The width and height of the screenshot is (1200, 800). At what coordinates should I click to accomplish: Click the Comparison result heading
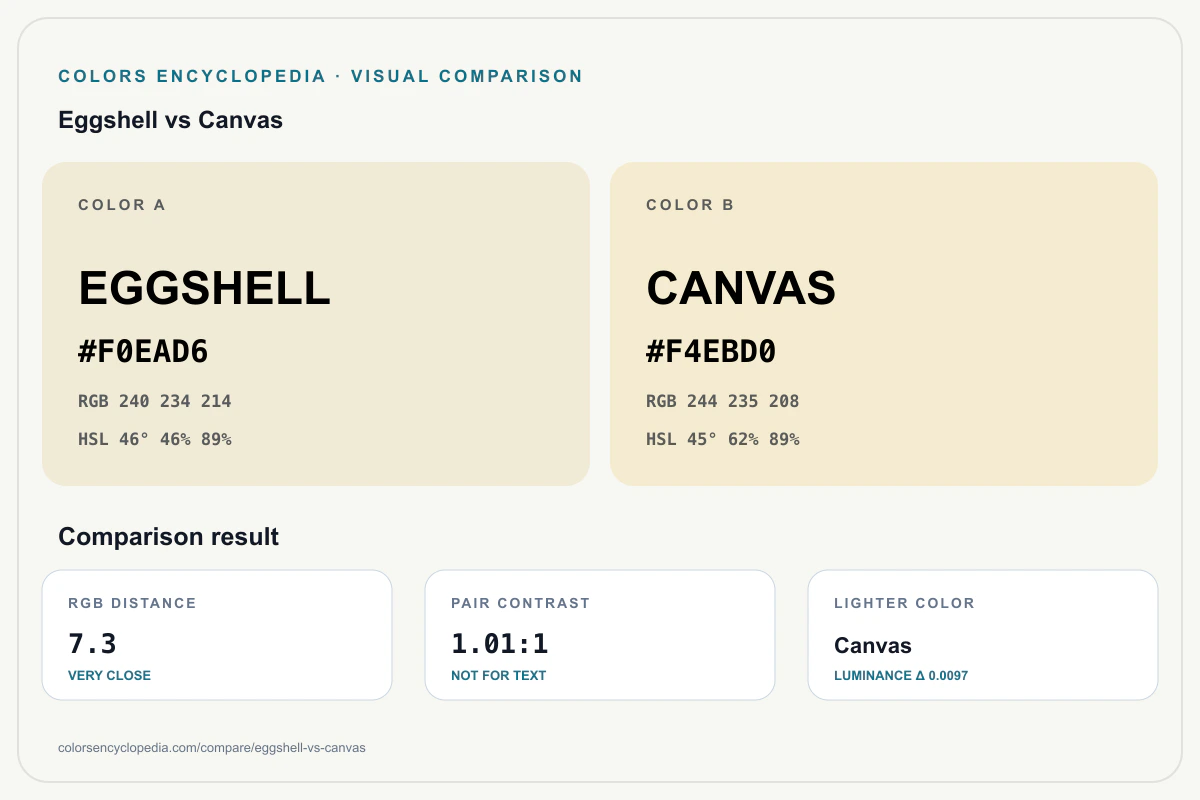pyautogui.click(x=168, y=537)
